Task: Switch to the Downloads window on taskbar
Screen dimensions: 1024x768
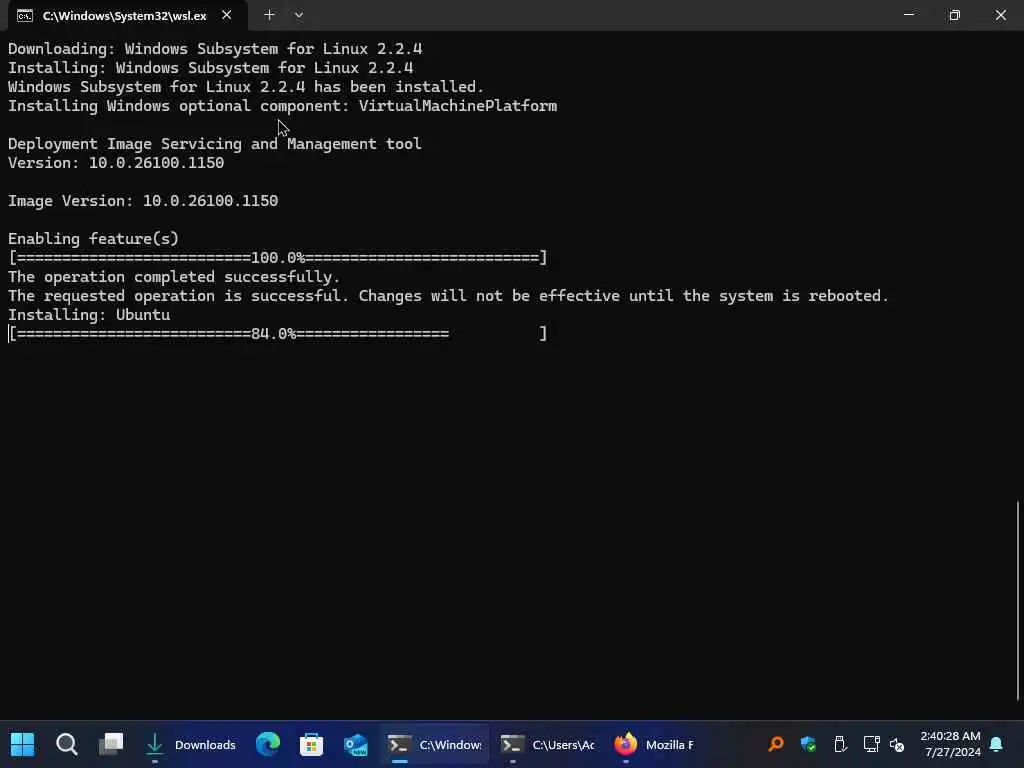Action: [190, 744]
